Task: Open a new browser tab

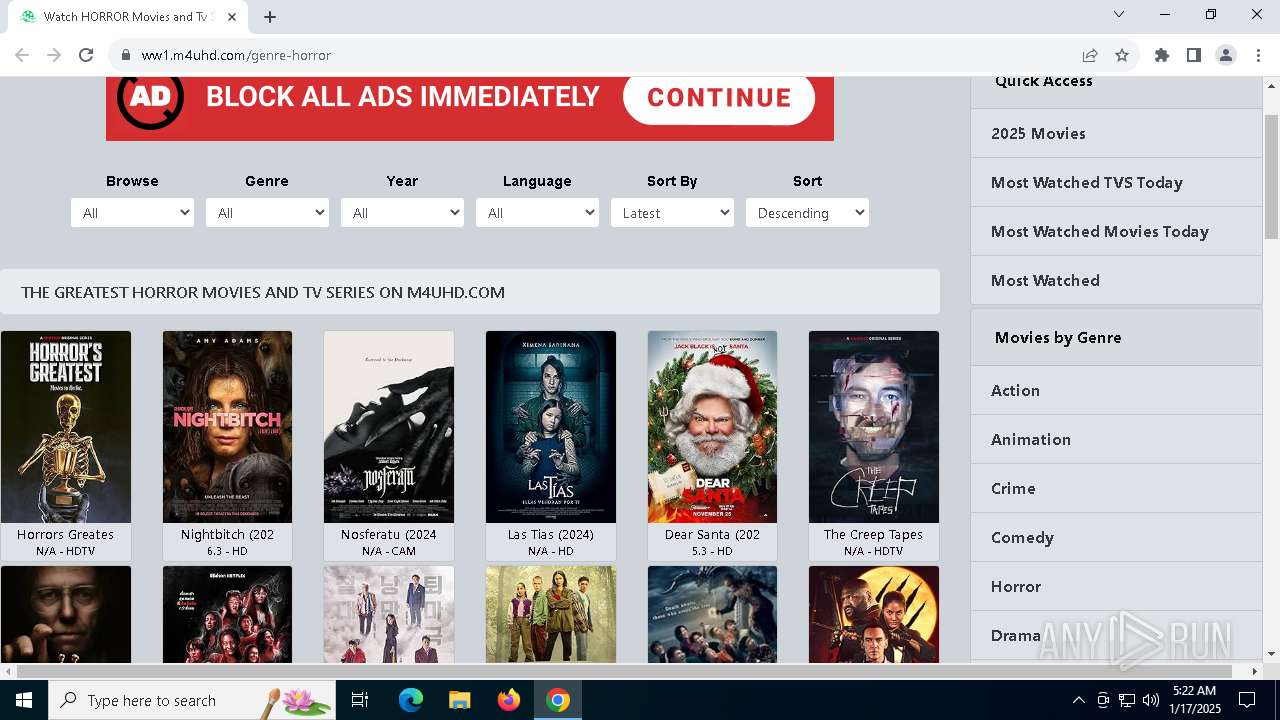Action: pos(270,16)
